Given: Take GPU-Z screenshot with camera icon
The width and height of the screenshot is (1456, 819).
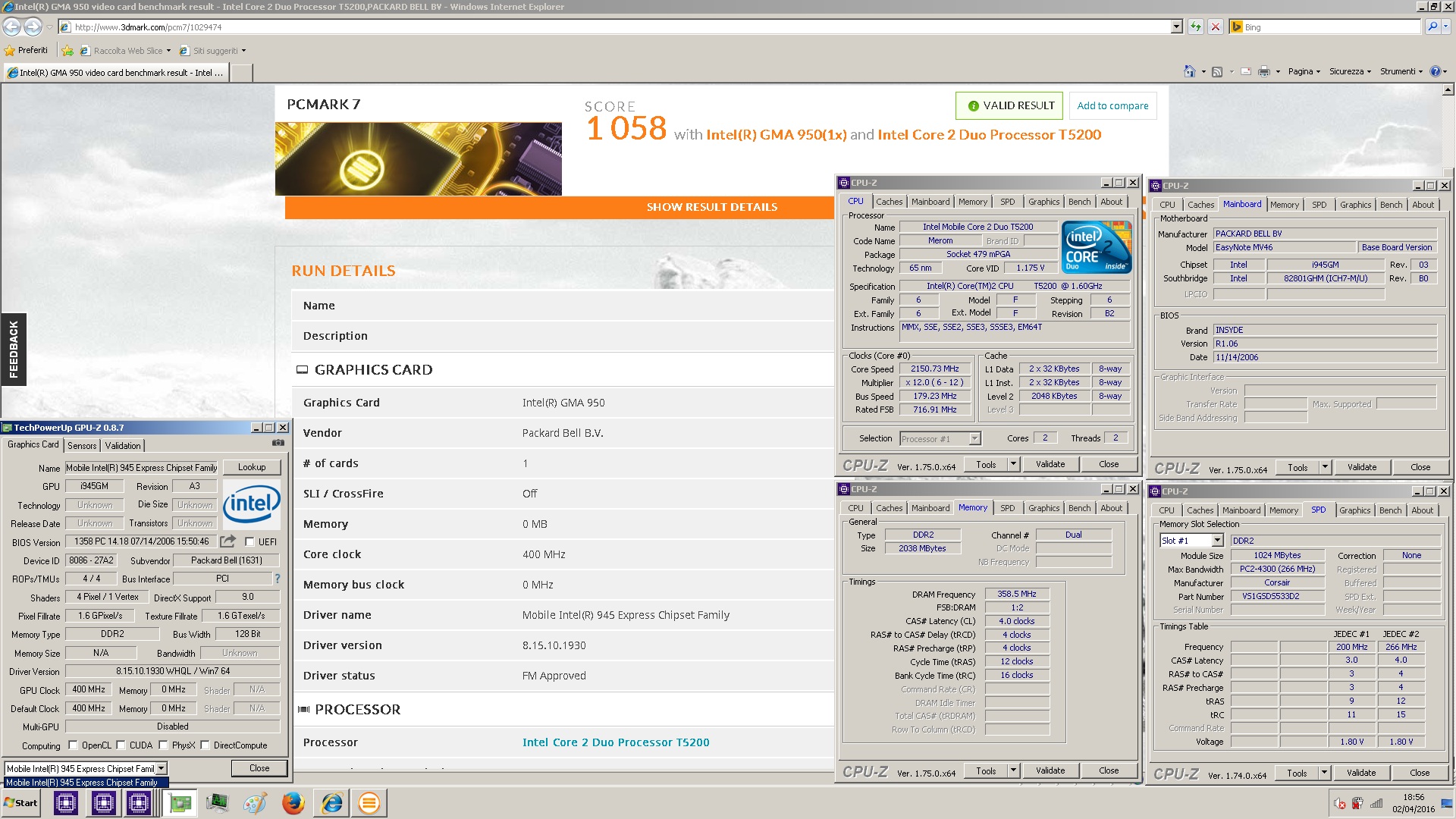Looking at the screenshot, I should pos(278,443).
